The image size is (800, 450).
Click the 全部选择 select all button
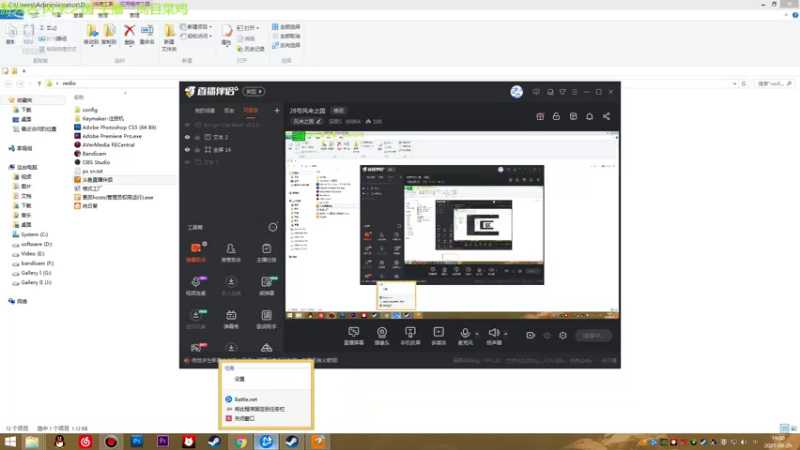pyautogui.click(x=286, y=27)
